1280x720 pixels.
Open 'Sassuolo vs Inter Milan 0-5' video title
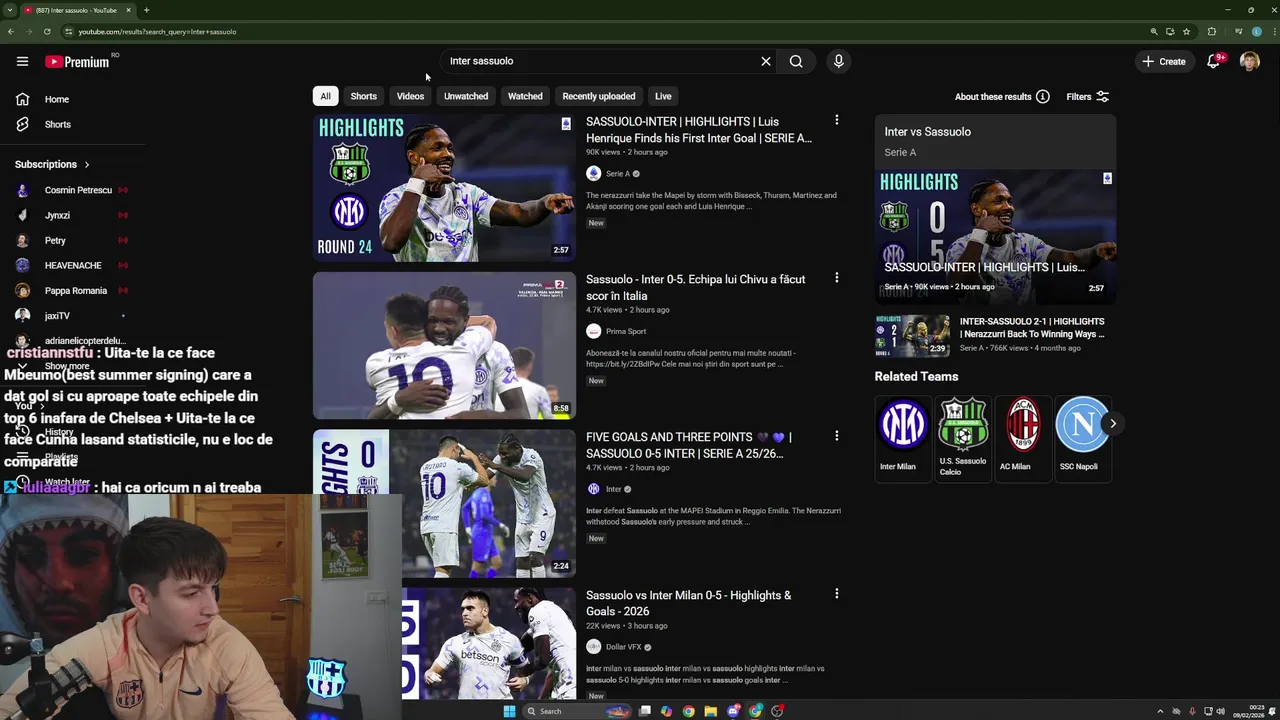tap(689, 603)
